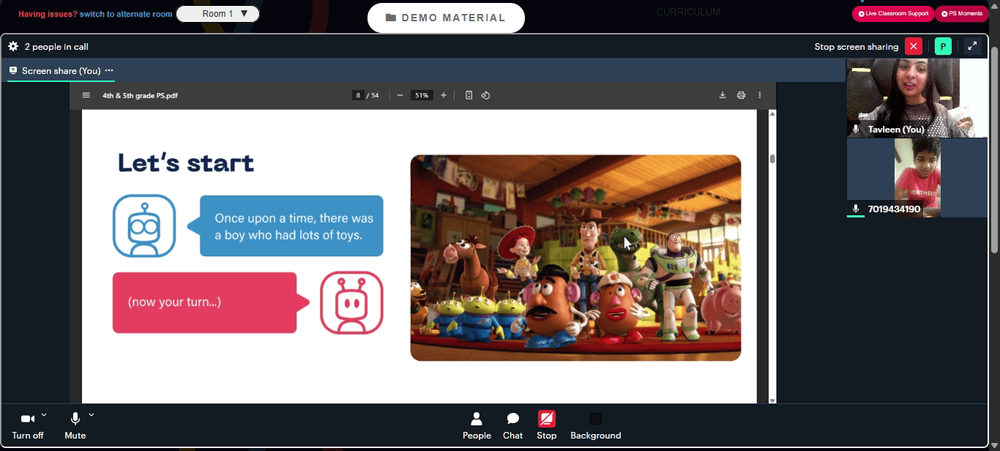Image resolution: width=1000 pixels, height=451 pixels.
Task: Zoom in the PDF with plus icon
Action: point(444,96)
